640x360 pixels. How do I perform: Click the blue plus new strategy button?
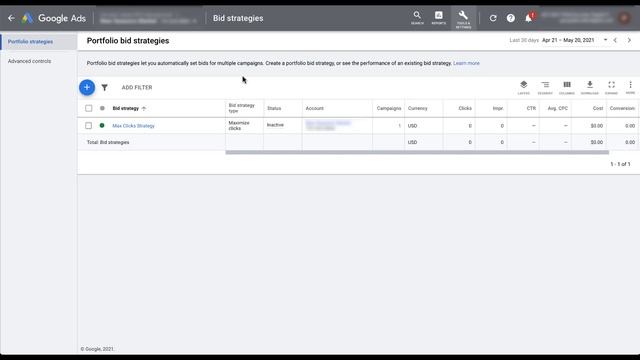point(87,87)
